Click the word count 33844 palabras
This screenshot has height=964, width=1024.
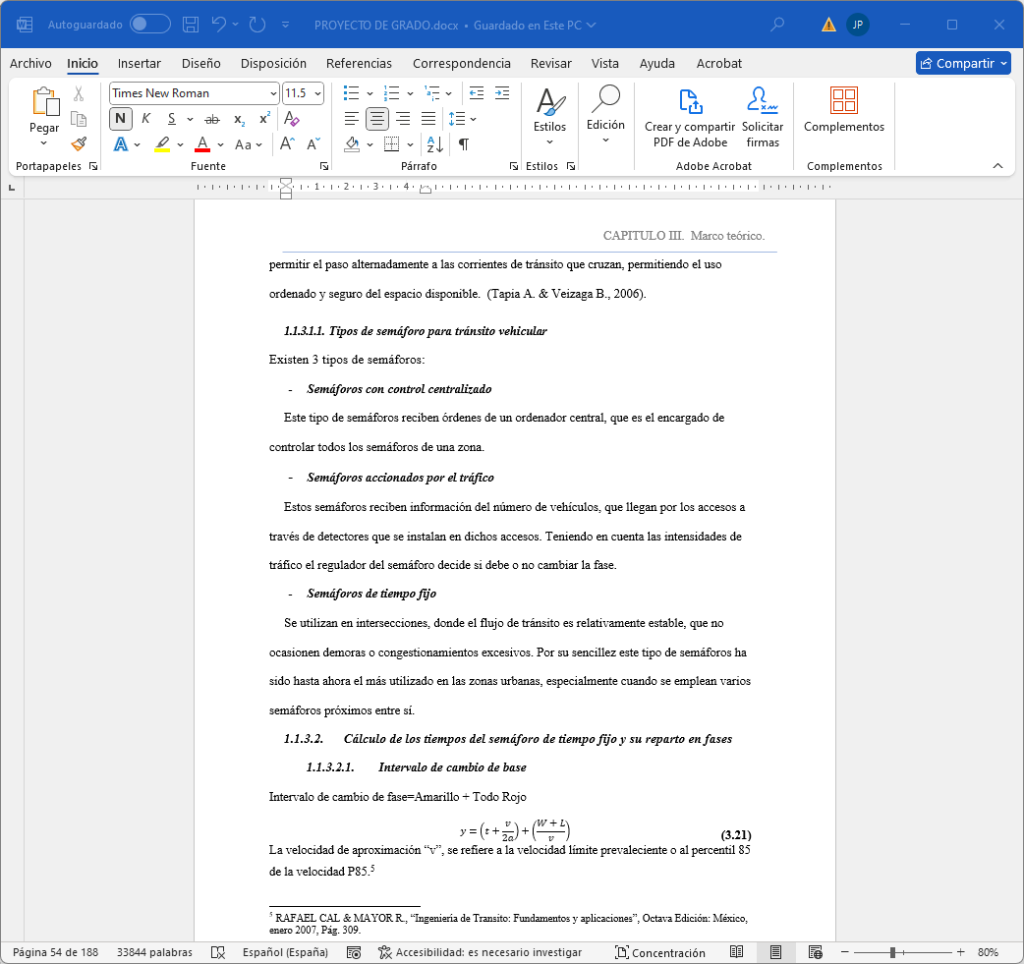coord(154,952)
